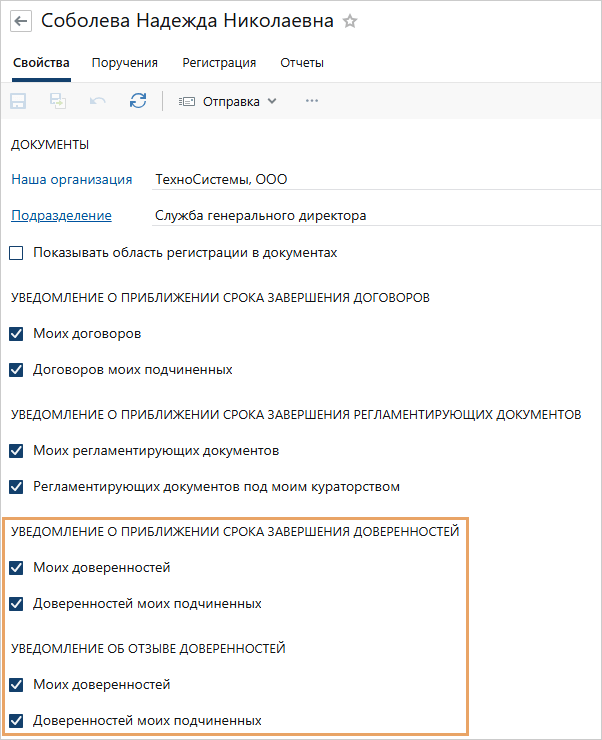Expand the Отправка dropdown
The height and width of the screenshot is (740, 602).
pos(228,101)
